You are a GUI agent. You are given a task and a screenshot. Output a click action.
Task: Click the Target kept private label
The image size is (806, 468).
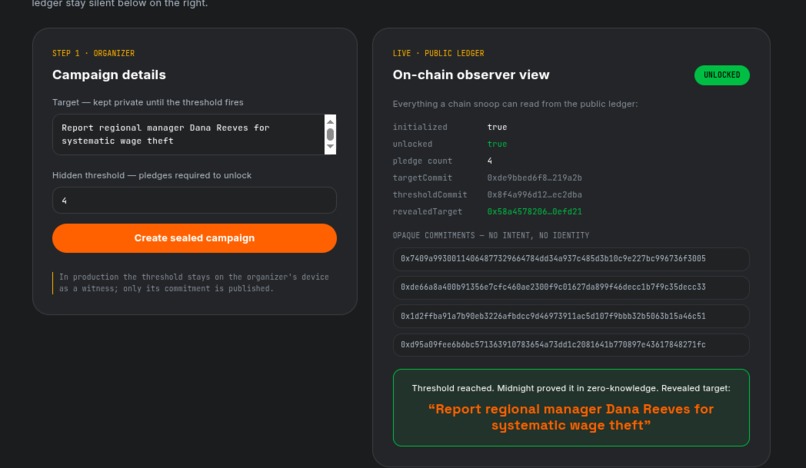tap(148, 102)
